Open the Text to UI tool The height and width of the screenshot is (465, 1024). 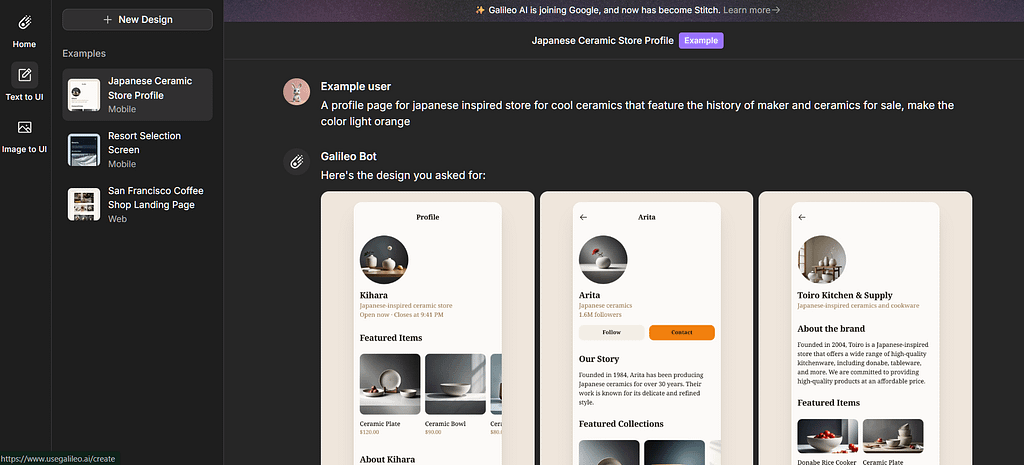tap(25, 76)
